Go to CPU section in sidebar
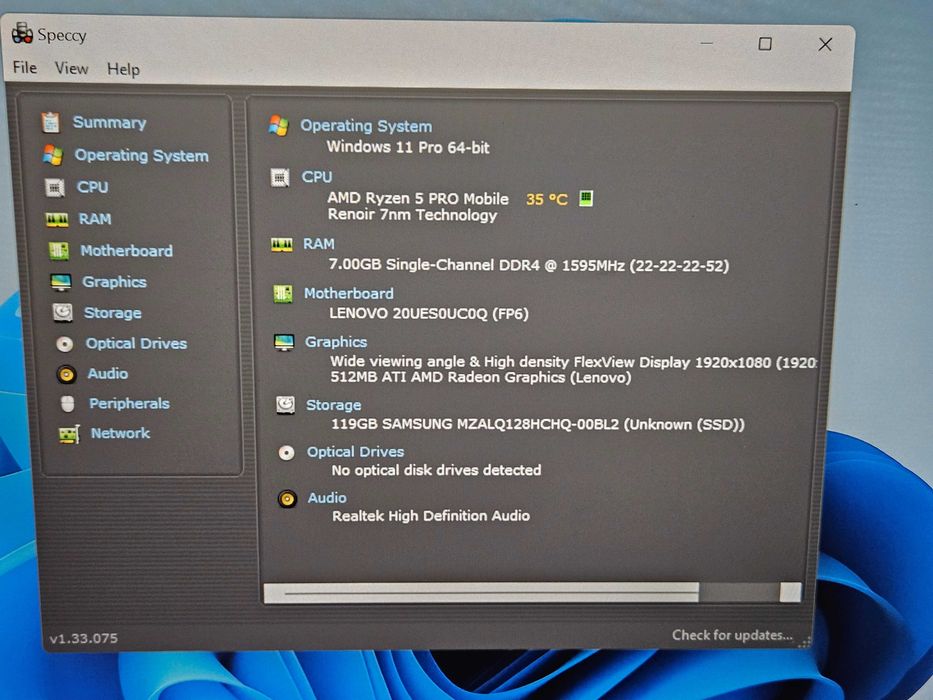Image resolution: width=933 pixels, height=700 pixels. (92, 188)
